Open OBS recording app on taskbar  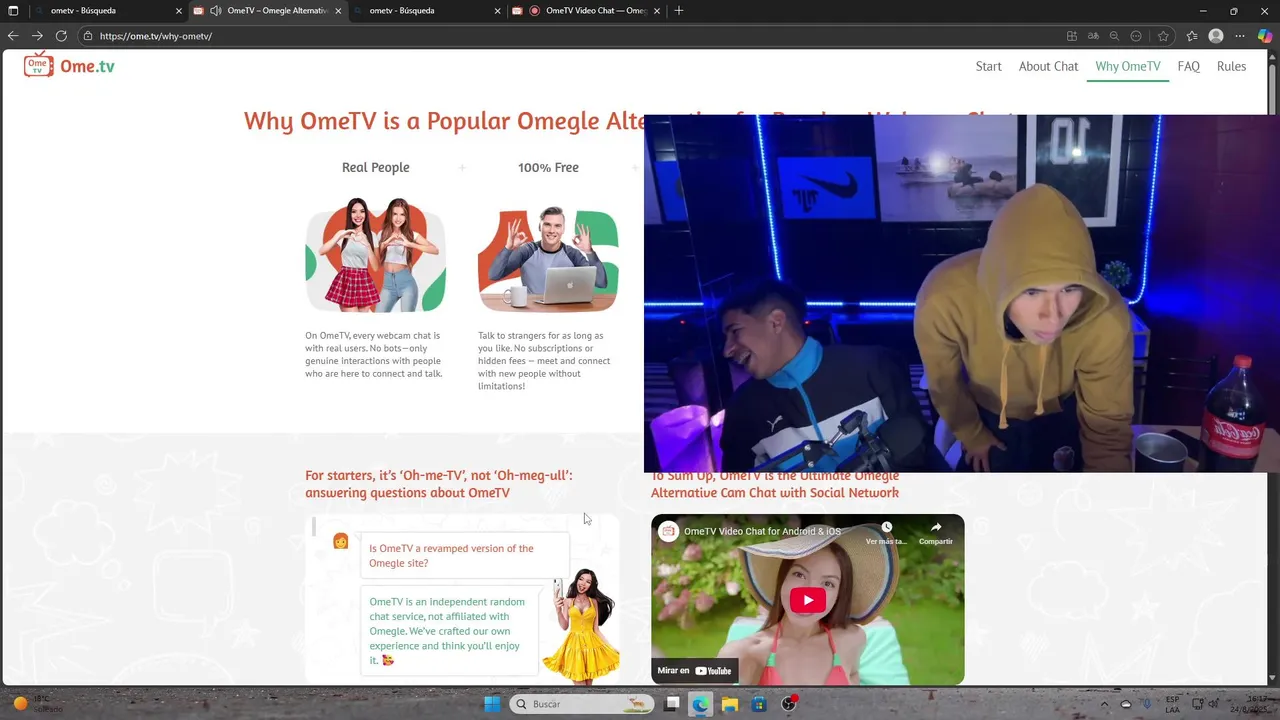pyautogui.click(x=789, y=704)
